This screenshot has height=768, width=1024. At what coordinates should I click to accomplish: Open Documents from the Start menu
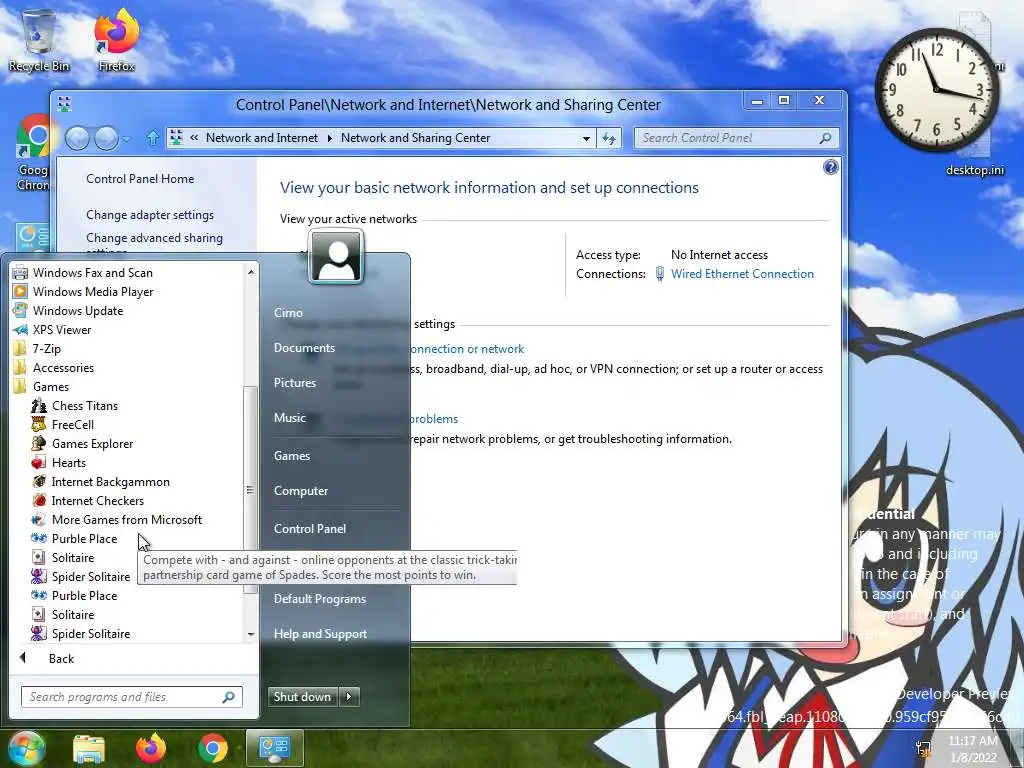coord(304,347)
